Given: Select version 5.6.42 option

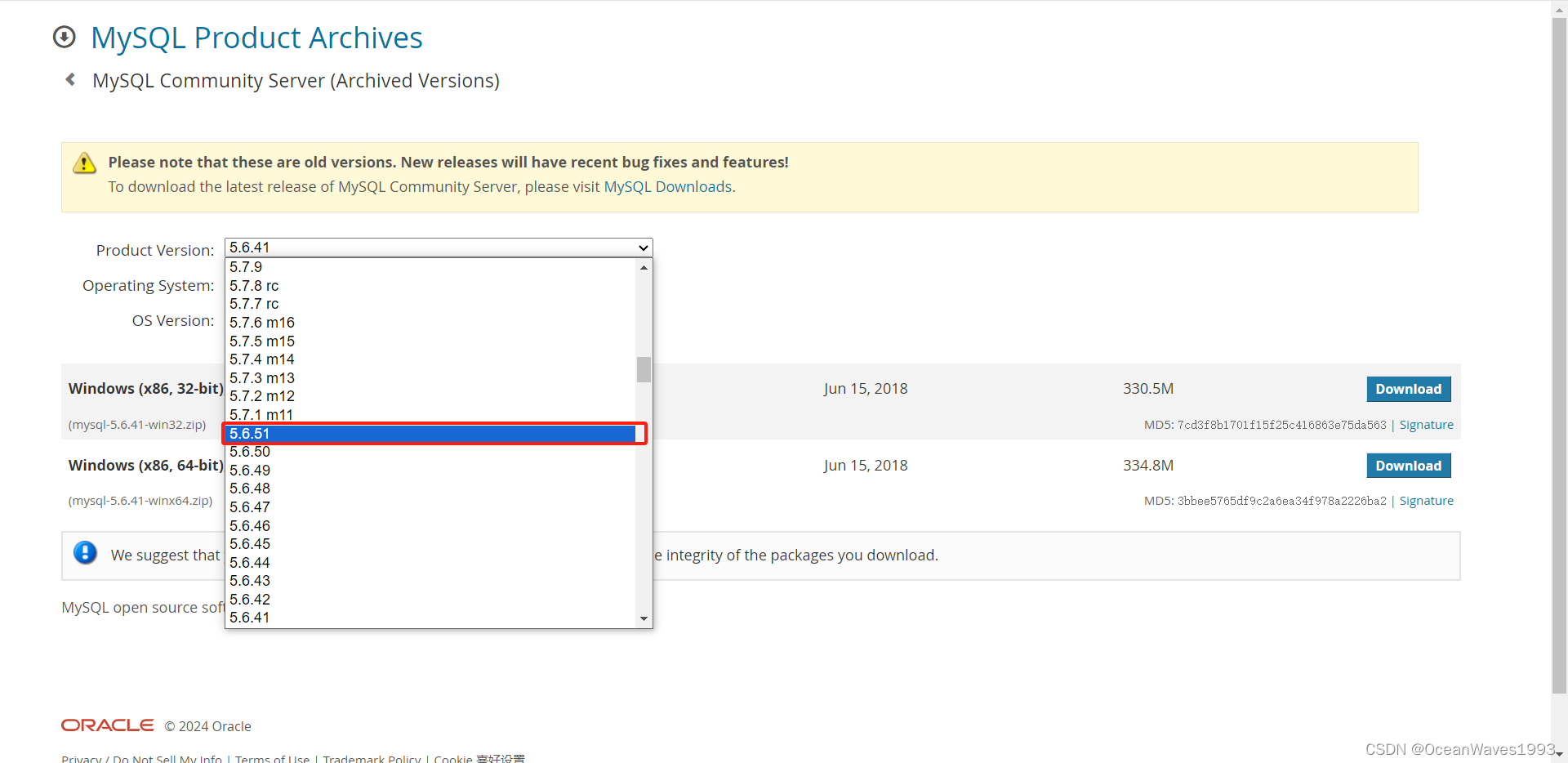Looking at the screenshot, I should click(430, 600).
